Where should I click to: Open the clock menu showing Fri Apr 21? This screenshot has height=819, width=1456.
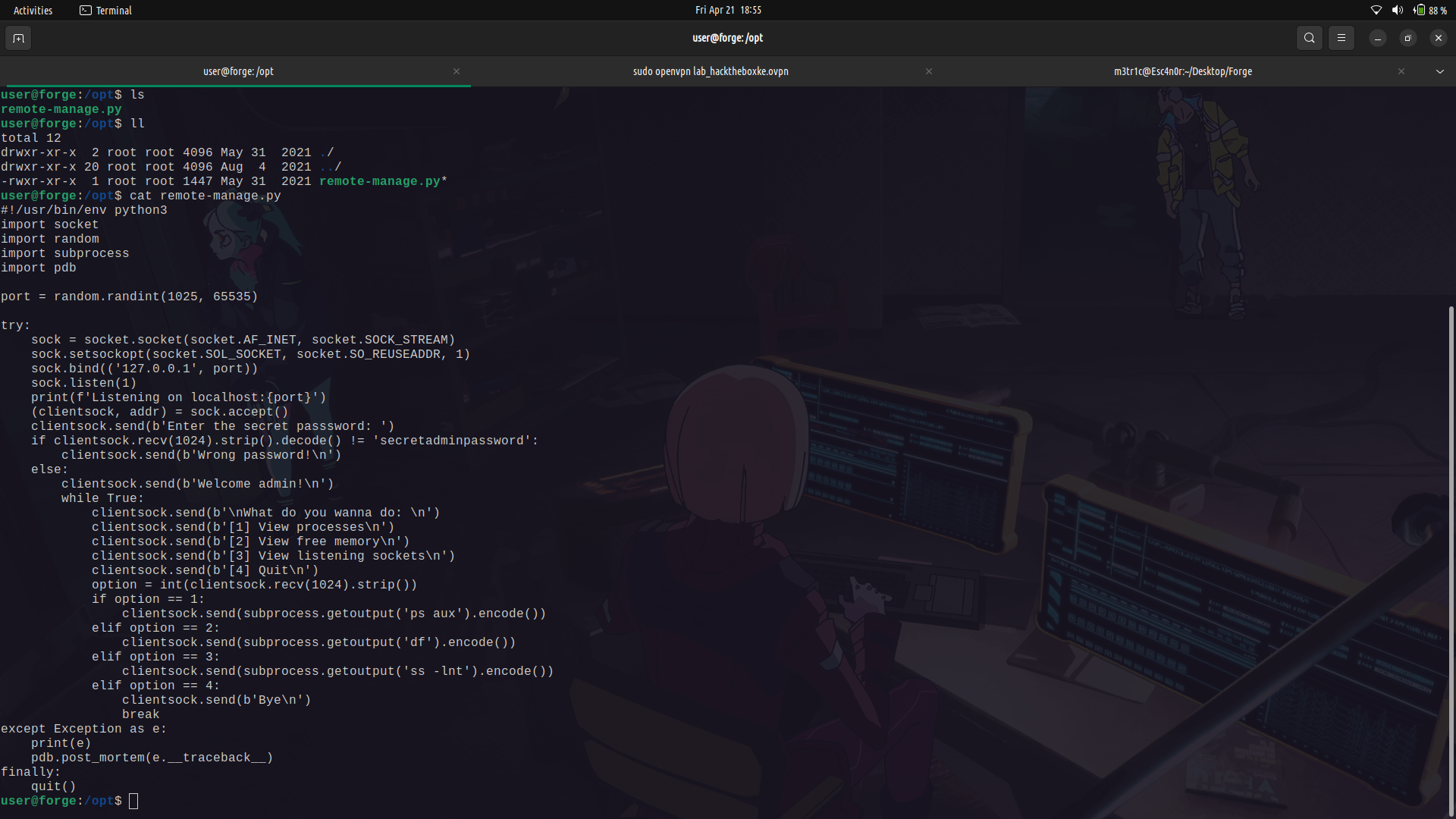pos(728,10)
